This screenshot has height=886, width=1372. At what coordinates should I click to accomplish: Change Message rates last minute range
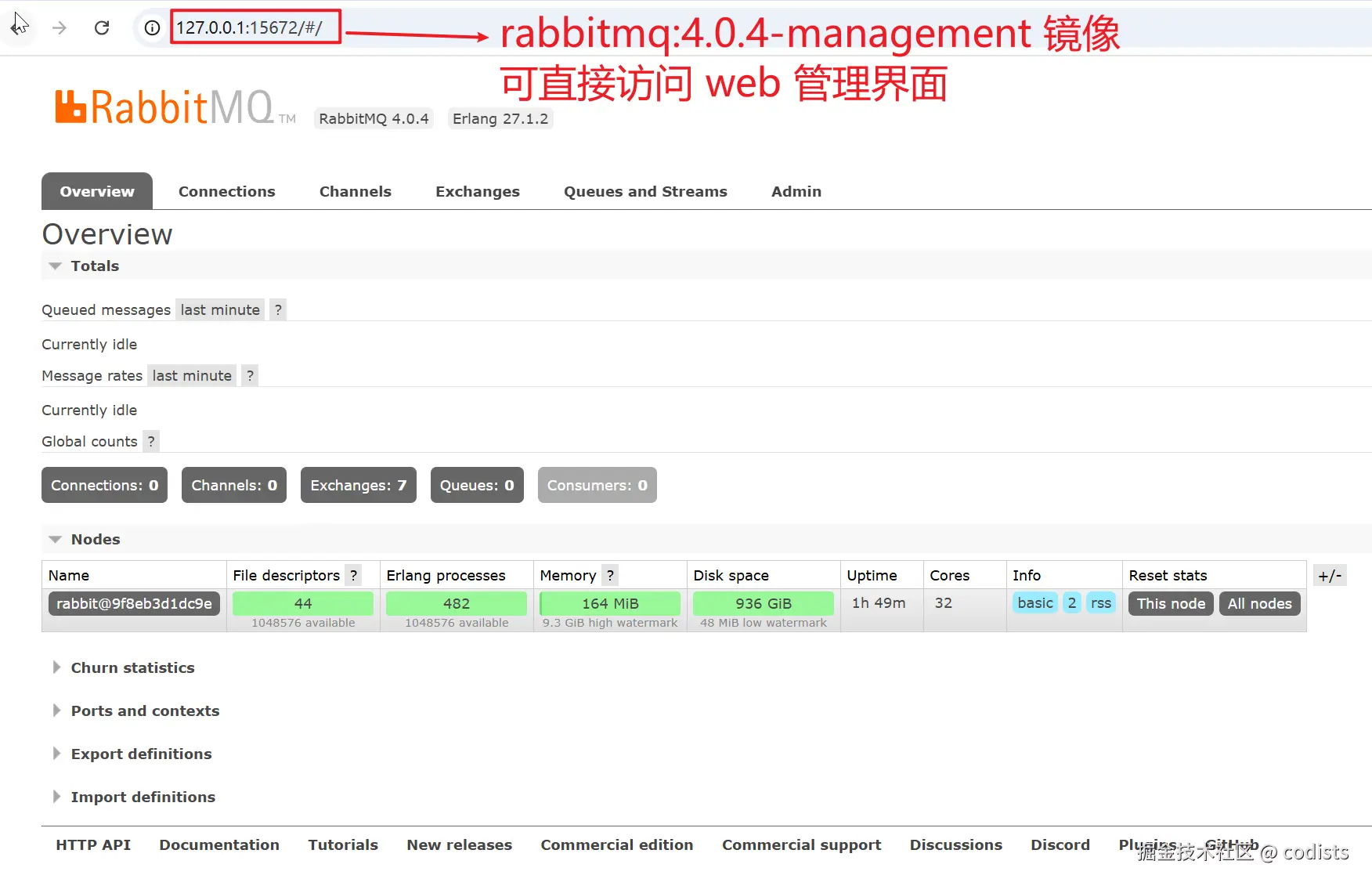[x=192, y=375]
